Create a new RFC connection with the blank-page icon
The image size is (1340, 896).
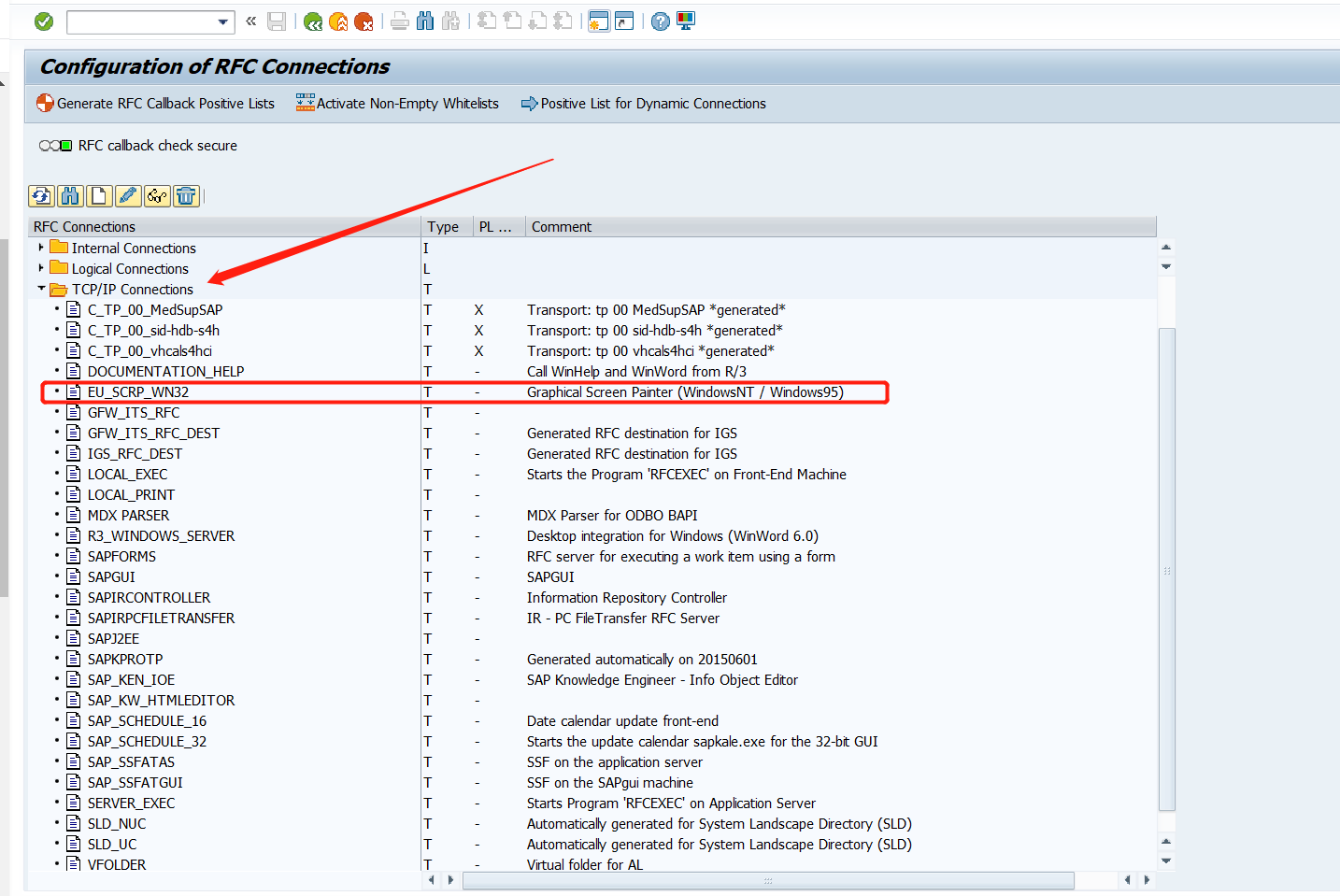98,196
